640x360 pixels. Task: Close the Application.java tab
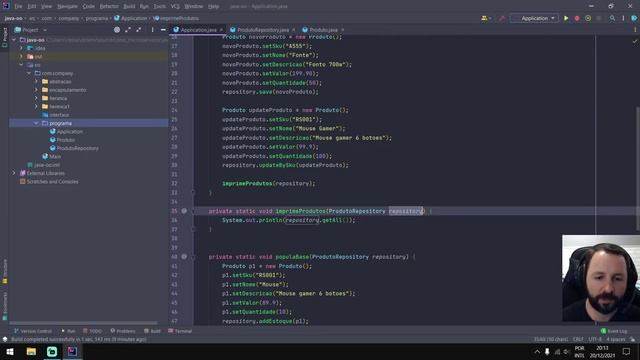pos(221,30)
